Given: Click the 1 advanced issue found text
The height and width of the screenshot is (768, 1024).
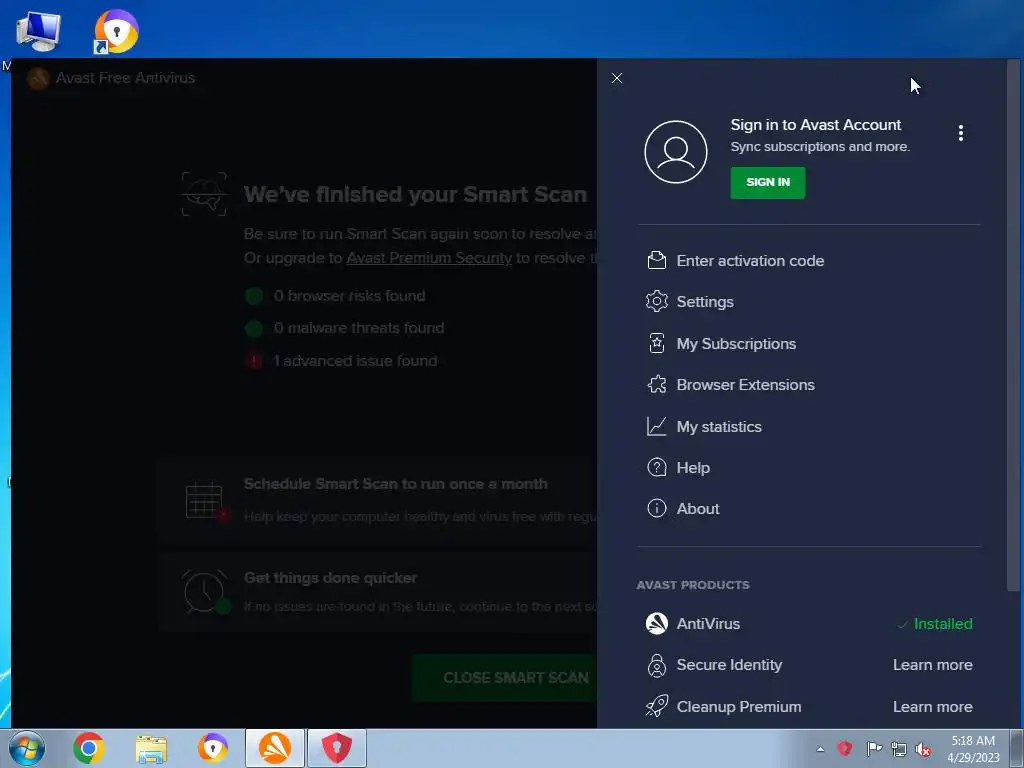Looking at the screenshot, I should (355, 360).
